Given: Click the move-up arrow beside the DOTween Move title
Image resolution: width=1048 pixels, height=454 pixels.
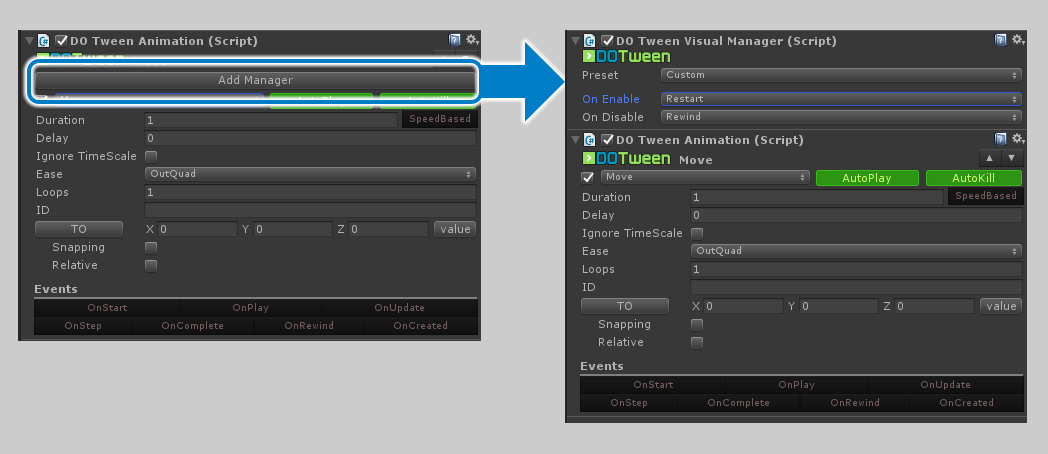Looking at the screenshot, I should 989,158.
